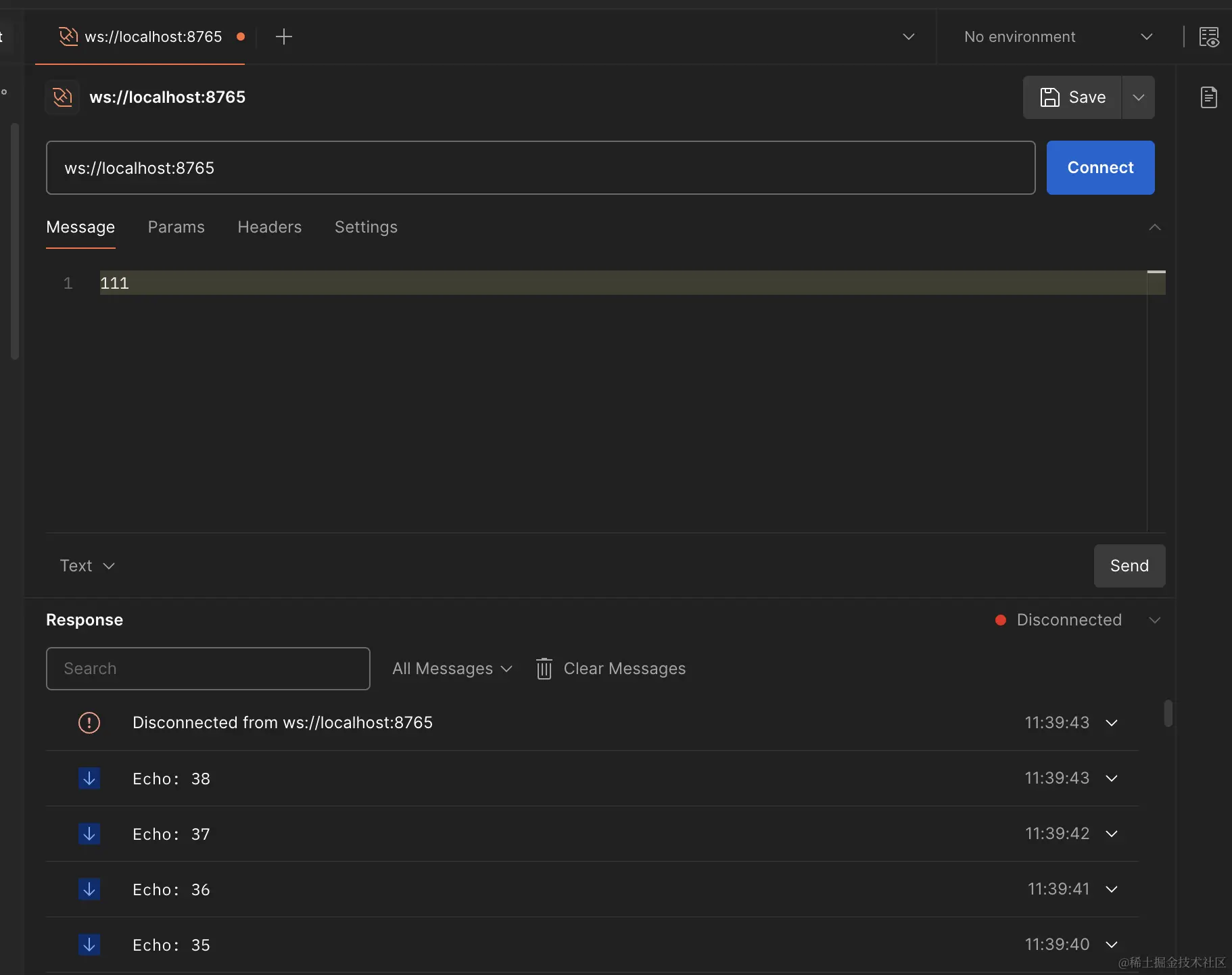
Task: Click the line number 1 in editor
Action: [x=68, y=283]
